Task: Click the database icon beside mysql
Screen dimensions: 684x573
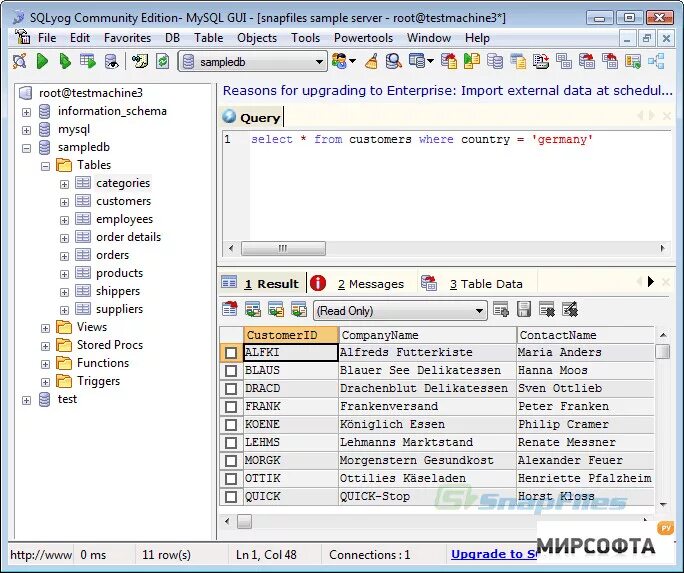Action: pos(44,129)
